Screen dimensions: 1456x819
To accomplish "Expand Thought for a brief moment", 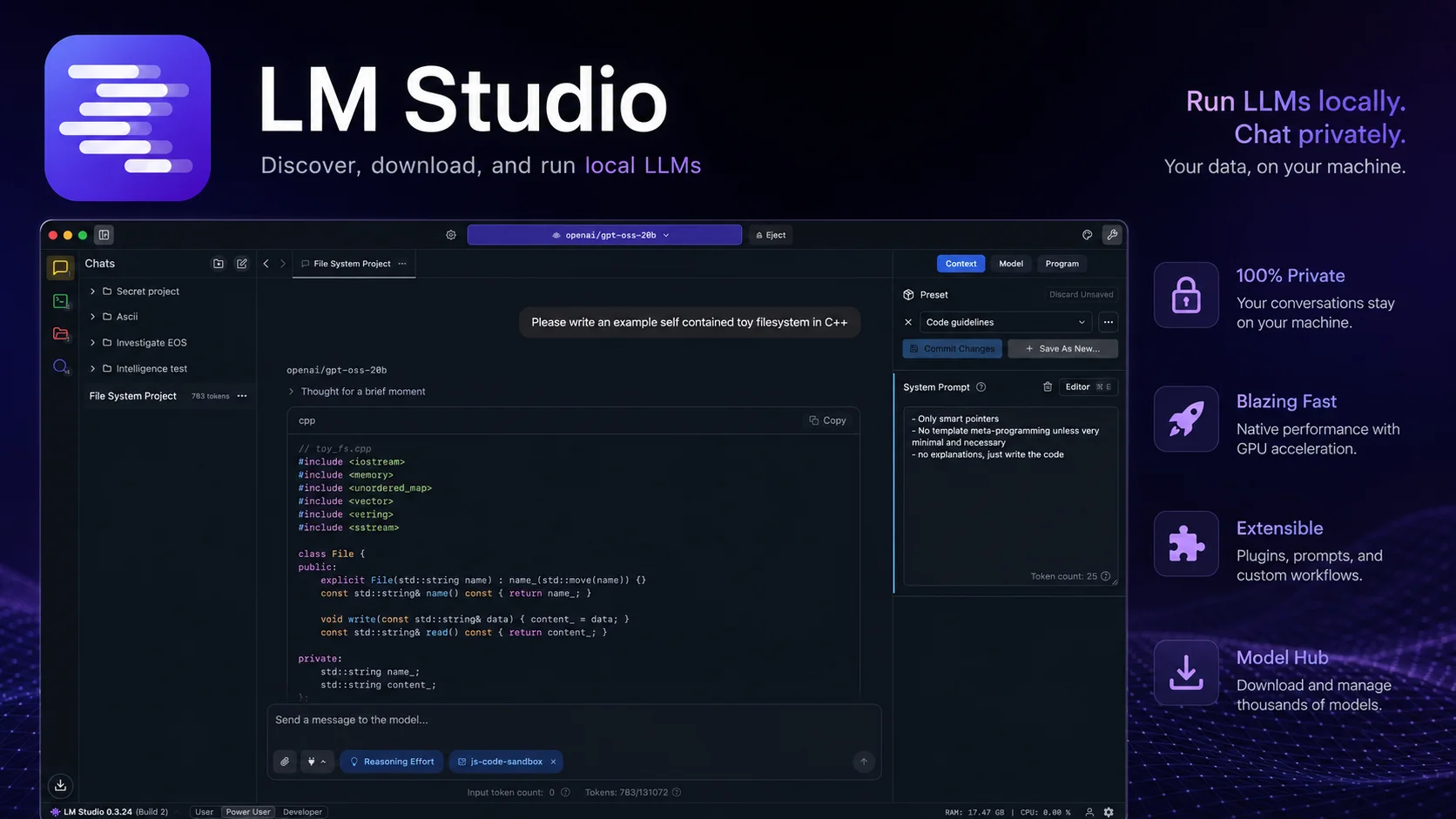I will coord(357,392).
